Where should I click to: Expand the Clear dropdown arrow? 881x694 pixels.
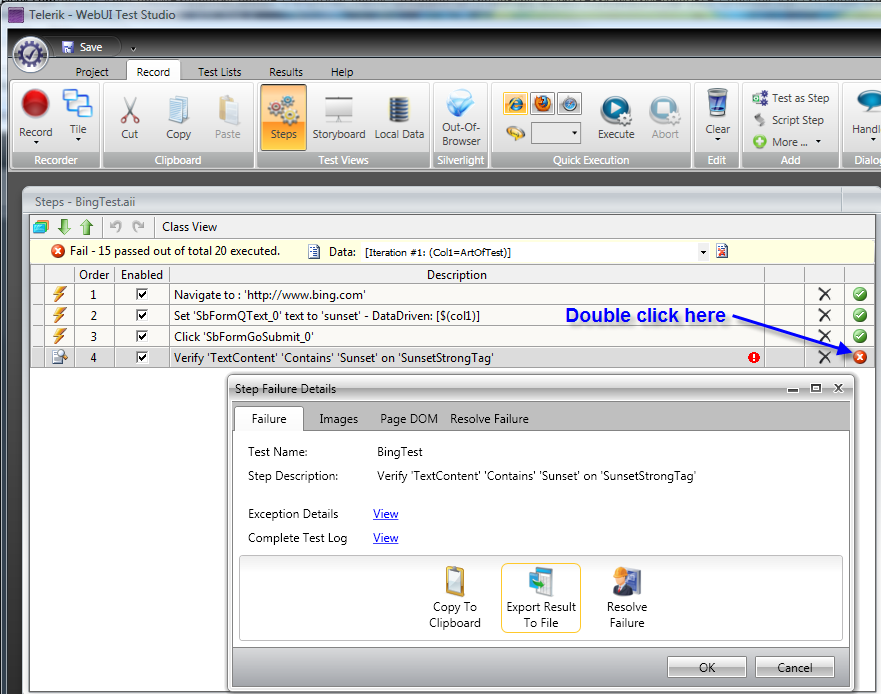click(717, 139)
